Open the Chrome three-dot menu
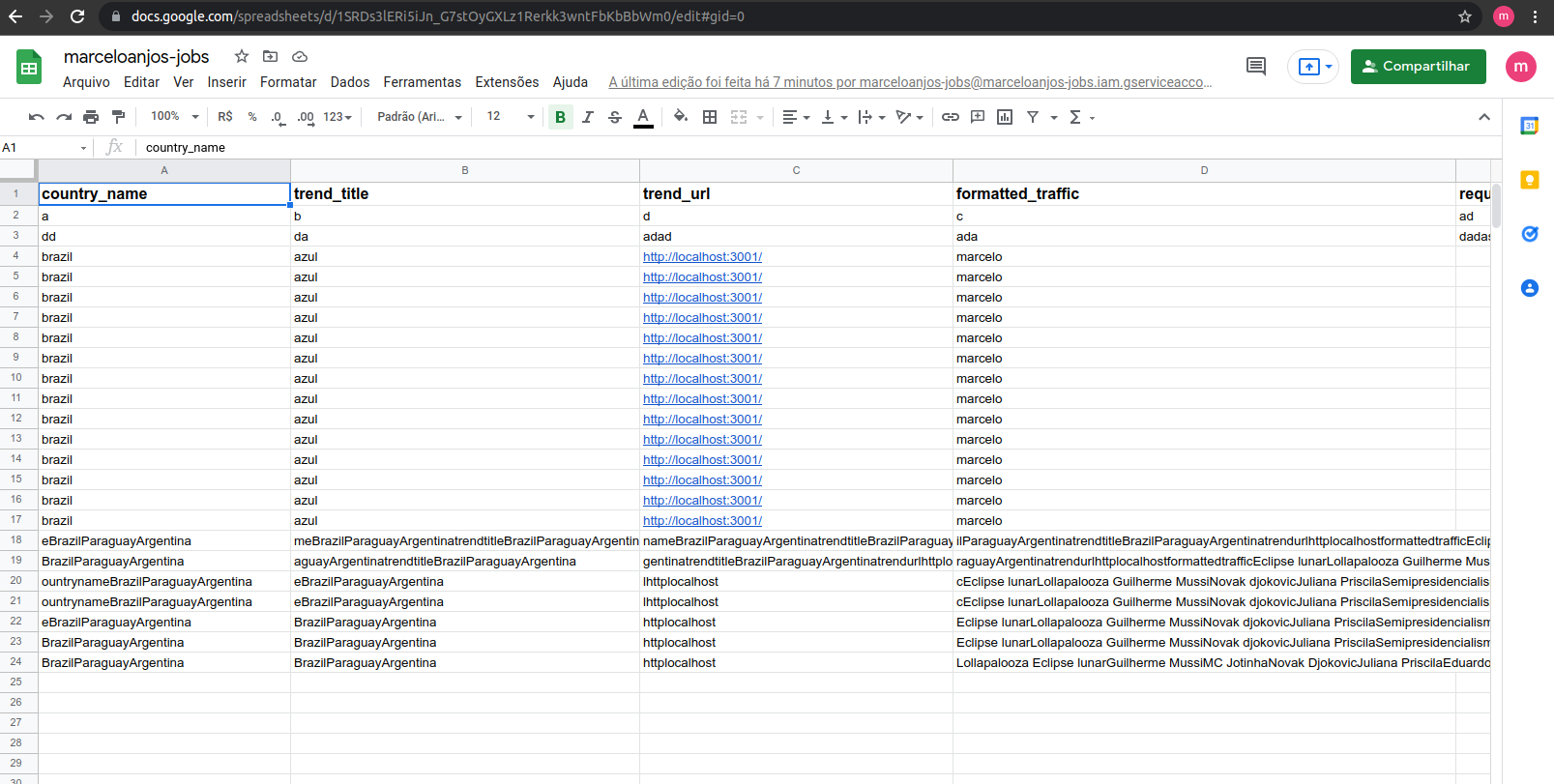 (x=1535, y=16)
